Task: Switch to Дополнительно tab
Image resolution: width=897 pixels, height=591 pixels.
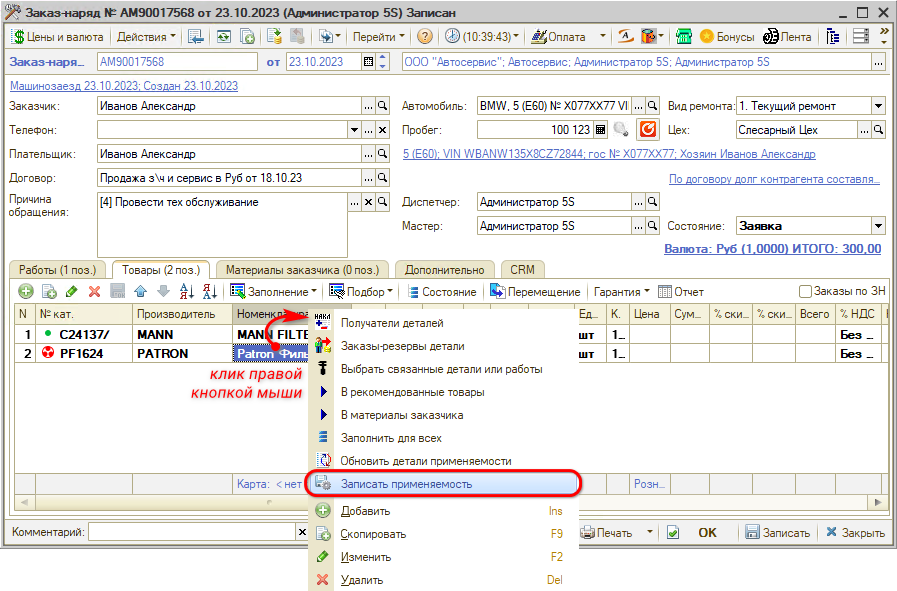Action: [x=444, y=270]
